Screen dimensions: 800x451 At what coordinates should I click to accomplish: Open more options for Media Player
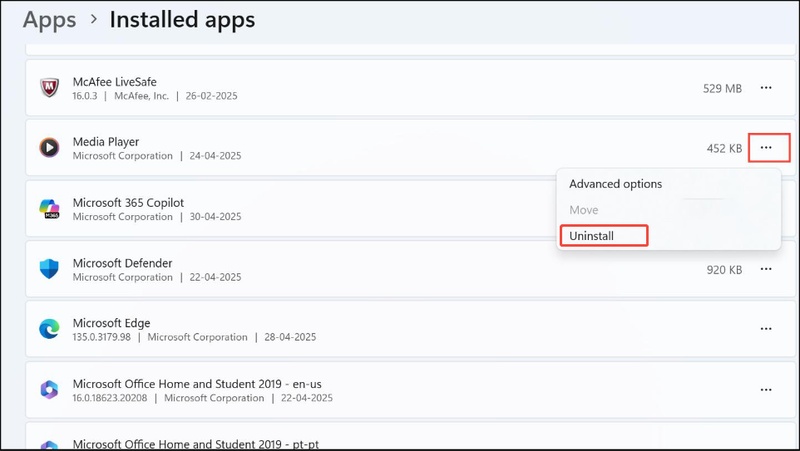(766, 147)
